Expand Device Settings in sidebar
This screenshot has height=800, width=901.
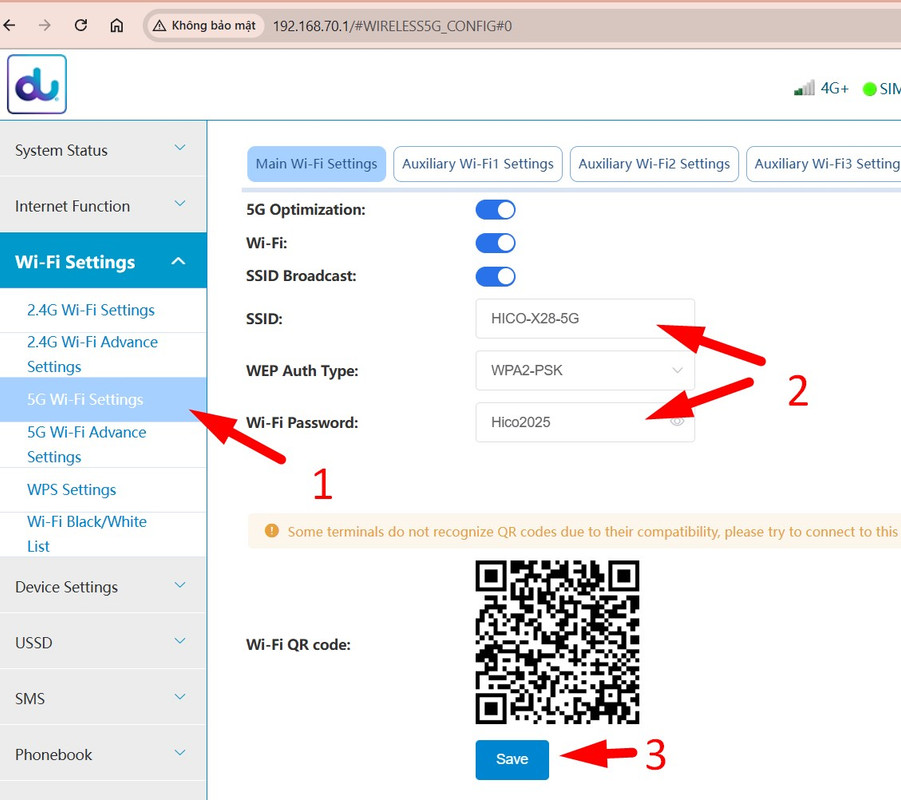click(x=103, y=586)
